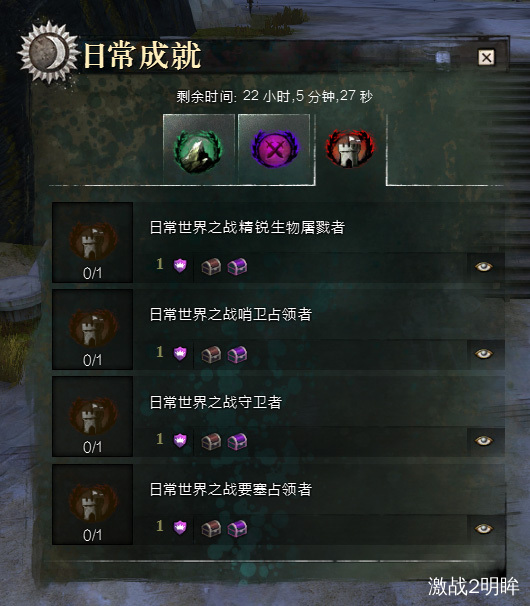The height and width of the screenshot is (606, 530).
Task: Click castle icon of 日常世界之战精锐生物屠戮者
Action: tap(93, 240)
